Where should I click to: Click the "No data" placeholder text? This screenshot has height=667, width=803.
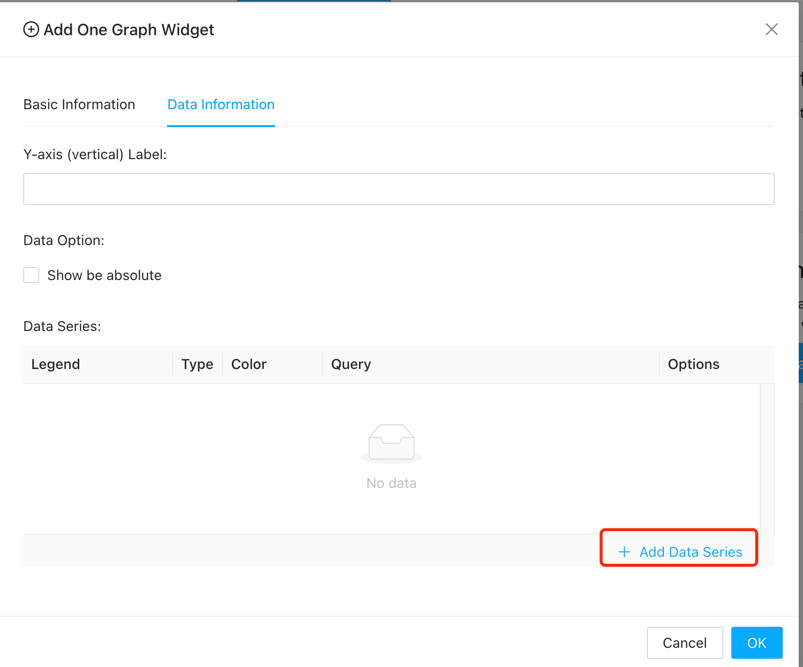click(391, 483)
